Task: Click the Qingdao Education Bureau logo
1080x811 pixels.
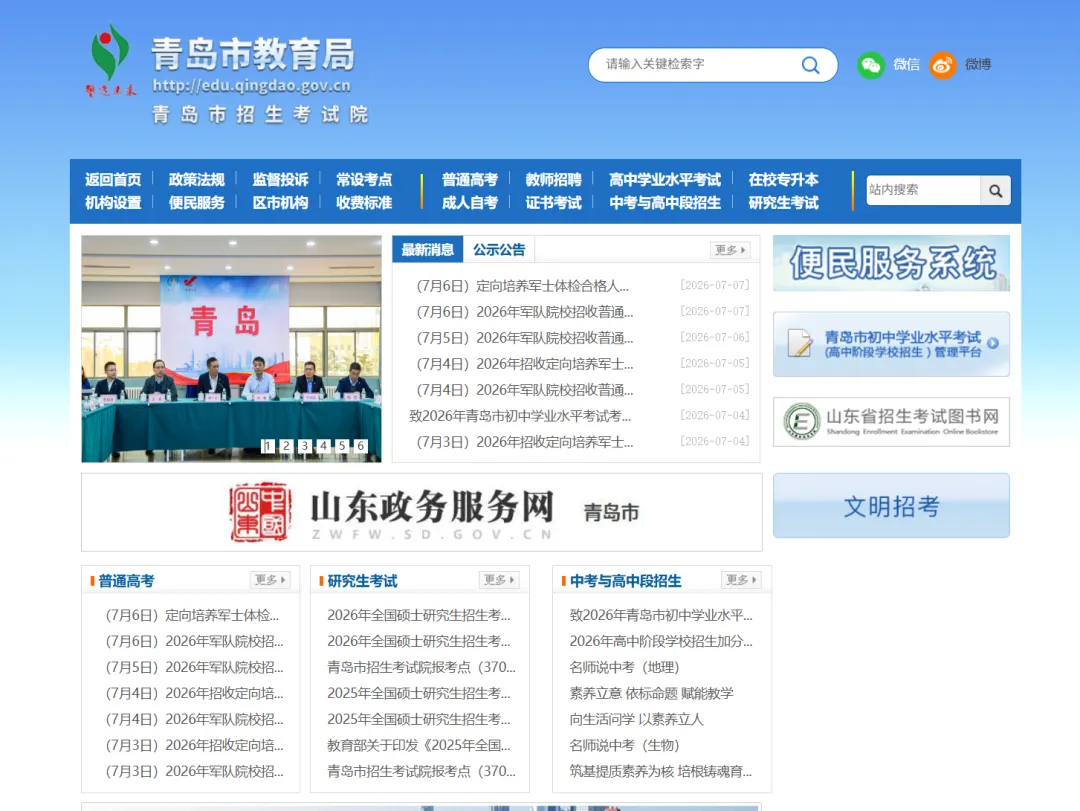Action: [110, 61]
